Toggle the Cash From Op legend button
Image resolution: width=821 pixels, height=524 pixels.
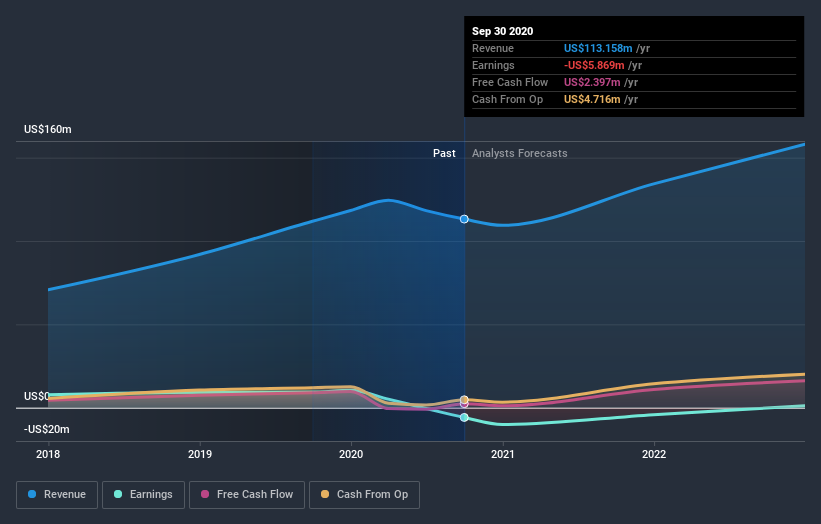pyautogui.click(x=364, y=495)
